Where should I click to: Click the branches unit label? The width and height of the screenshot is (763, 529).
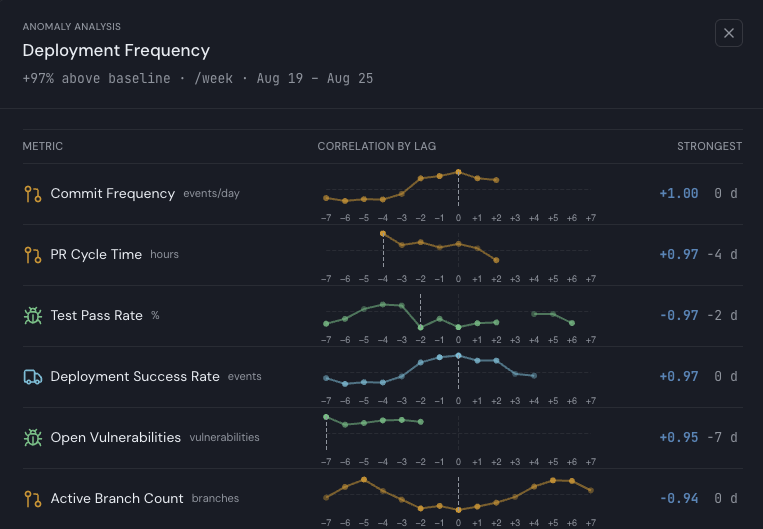215,498
